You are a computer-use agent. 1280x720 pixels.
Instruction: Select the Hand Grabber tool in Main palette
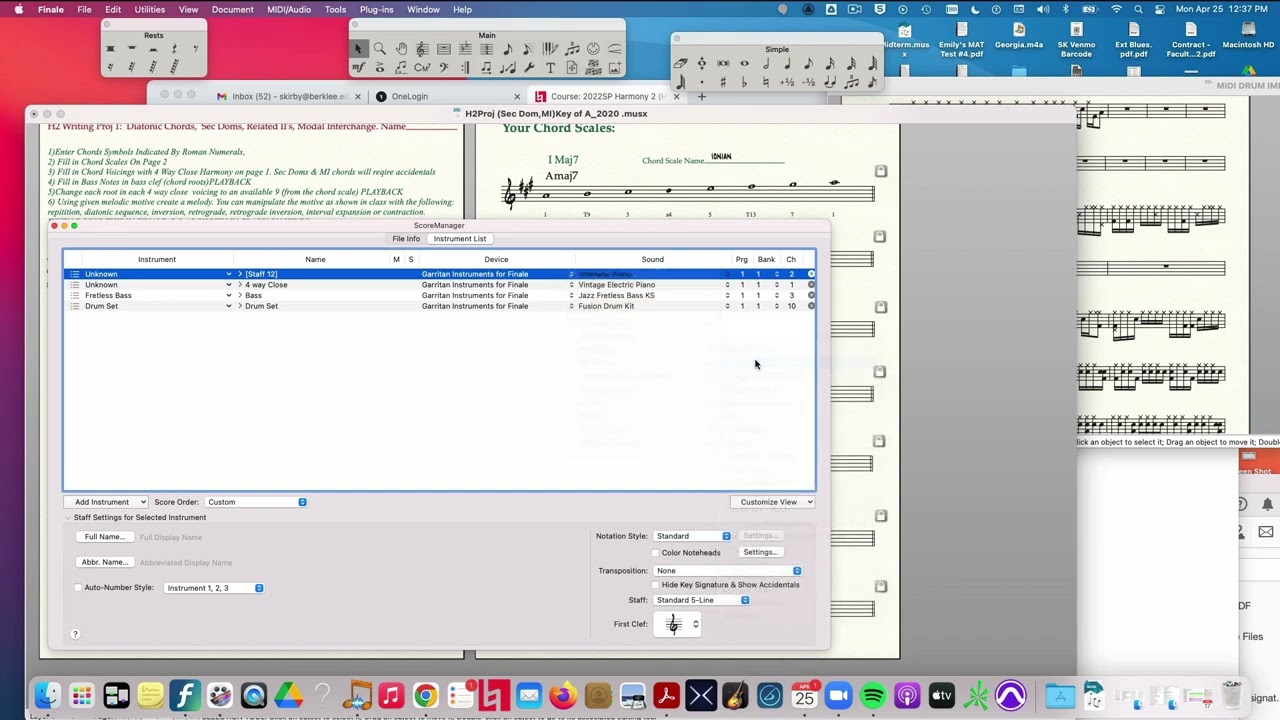pyautogui.click(x=401, y=49)
